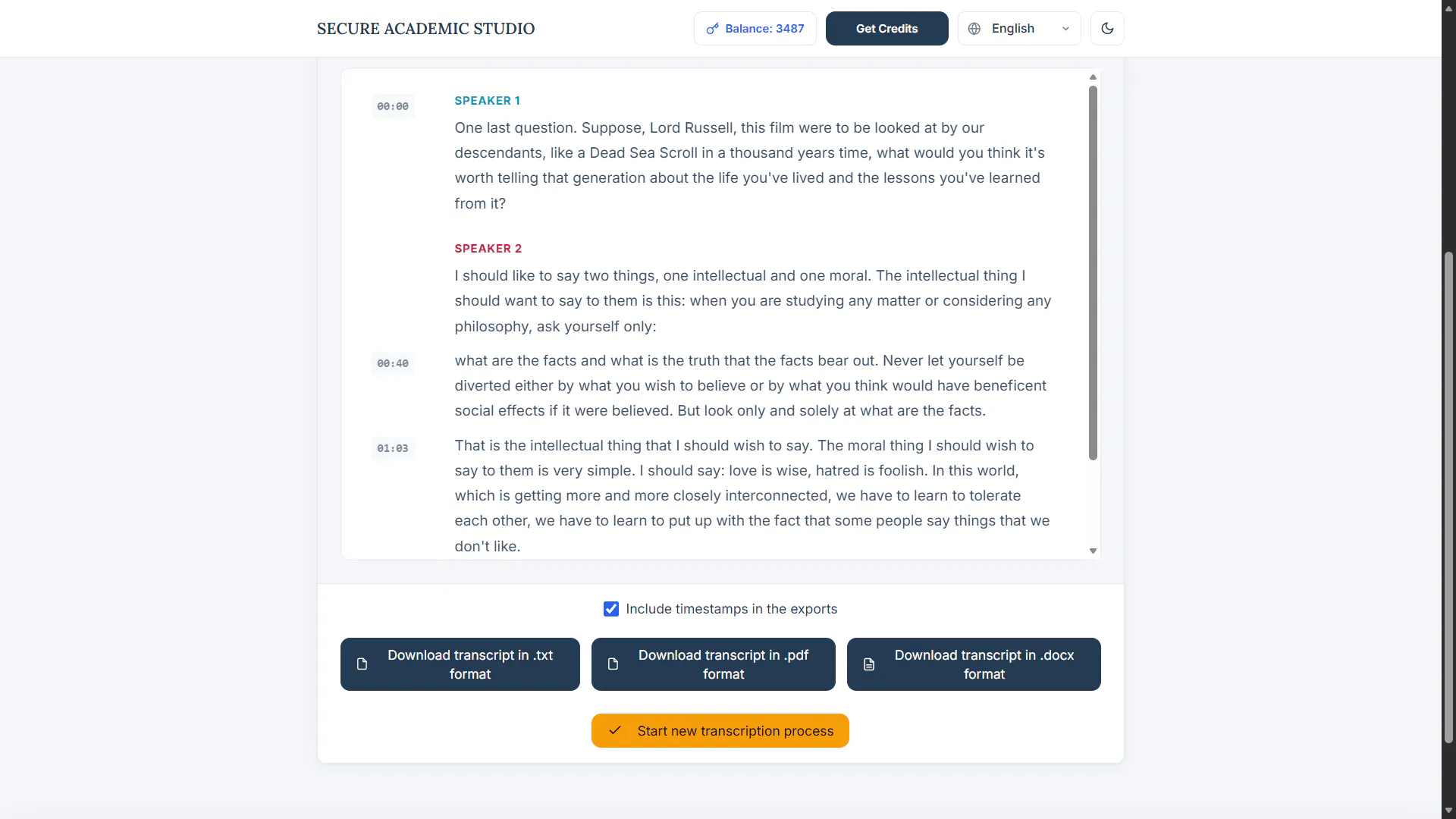This screenshot has height=819, width=1456.
Task: Start new transcription process
Action: point(720,730)
